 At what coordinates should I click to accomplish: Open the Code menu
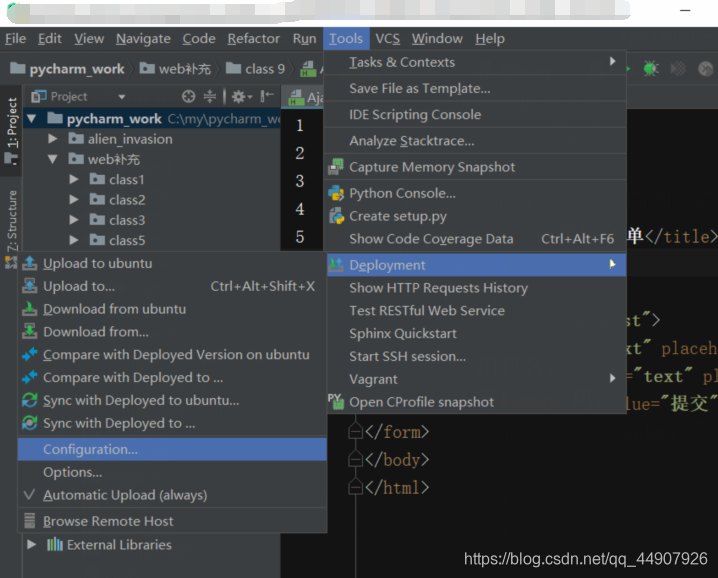(x=199, y=38)
